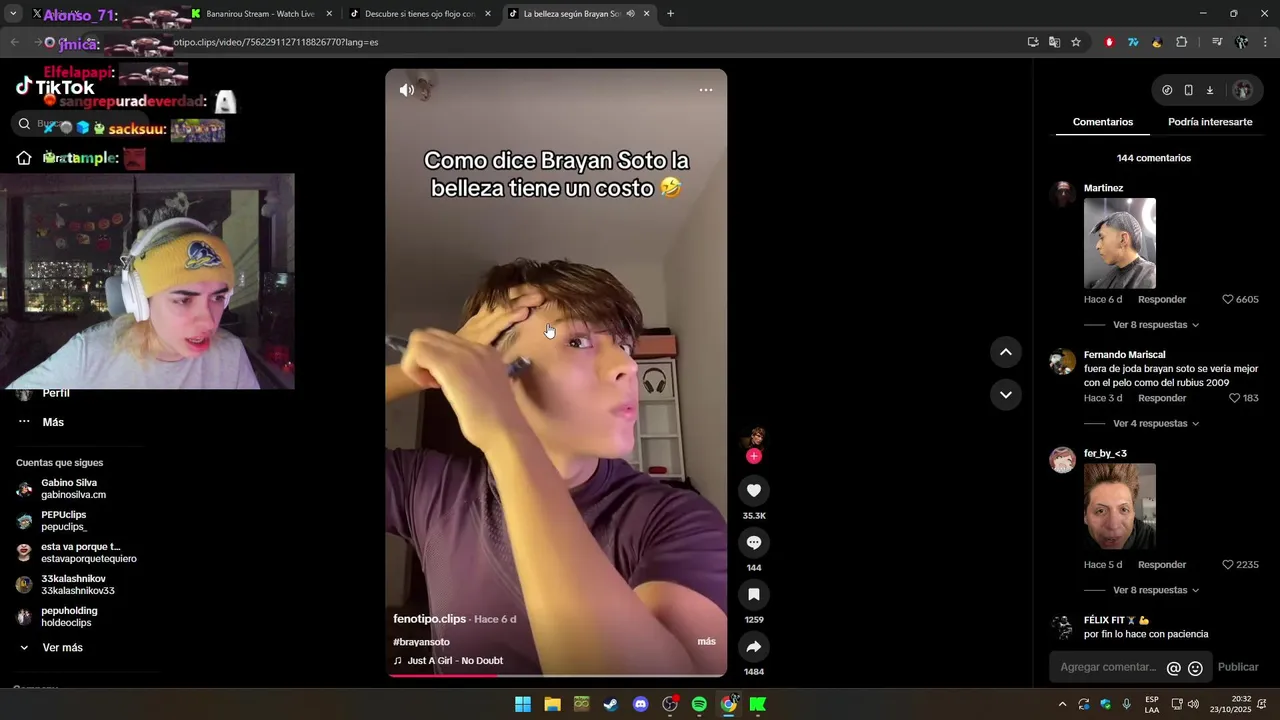Open the three-dot video options menu
Viewport: 1280px width, 720px height.
click(706, 90)
